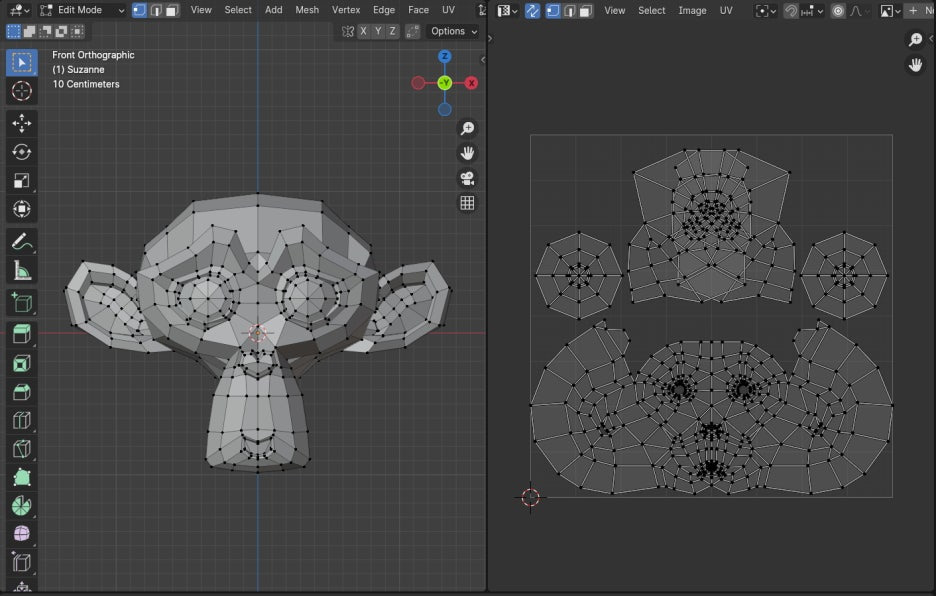Click the 3D viewport pan hand icon
This screenshot has width=936, height=596.
pyautogui.click(x=467, y=153)
